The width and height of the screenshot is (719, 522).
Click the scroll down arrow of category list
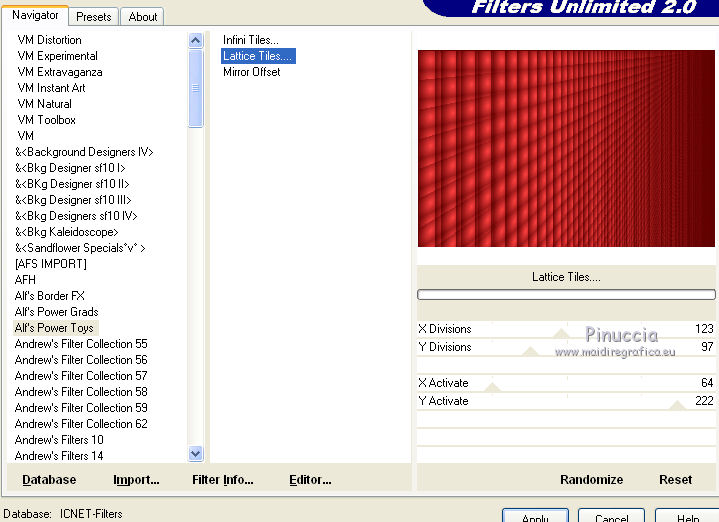[195, 454]
